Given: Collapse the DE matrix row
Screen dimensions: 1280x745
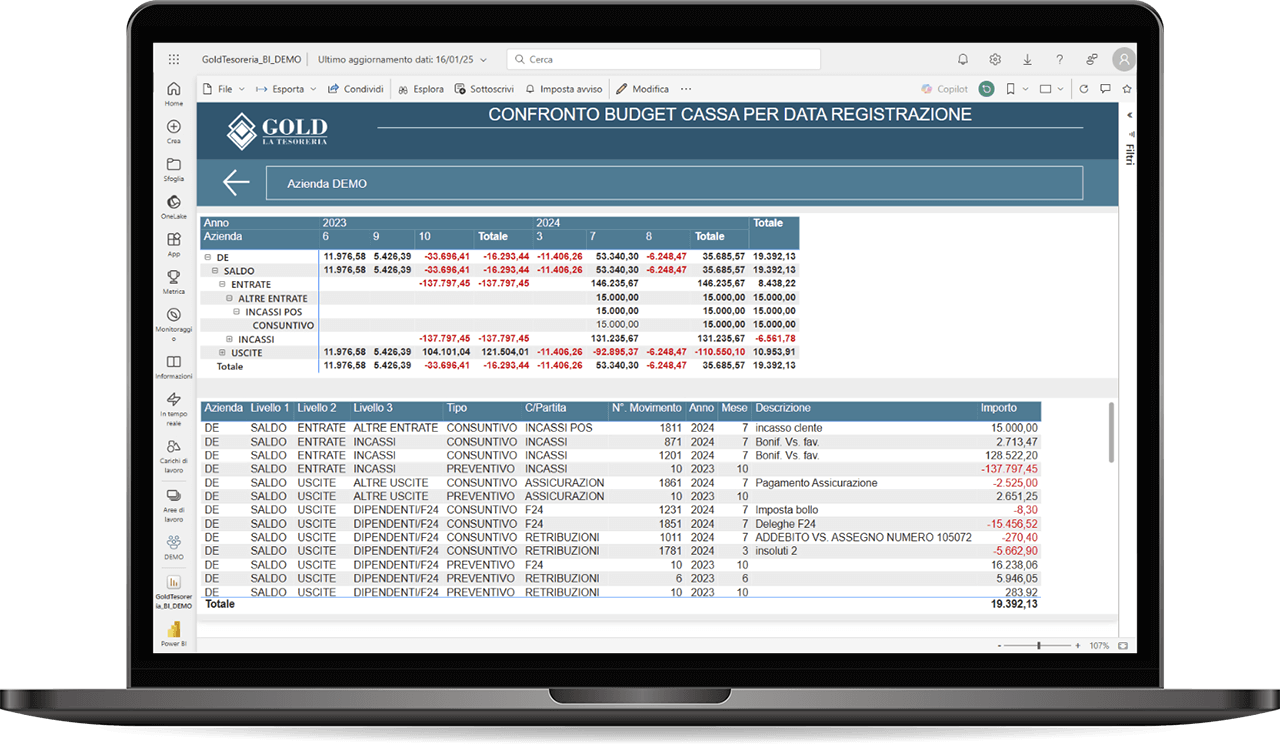Looking at the screenshot, I should coord(208,258).
